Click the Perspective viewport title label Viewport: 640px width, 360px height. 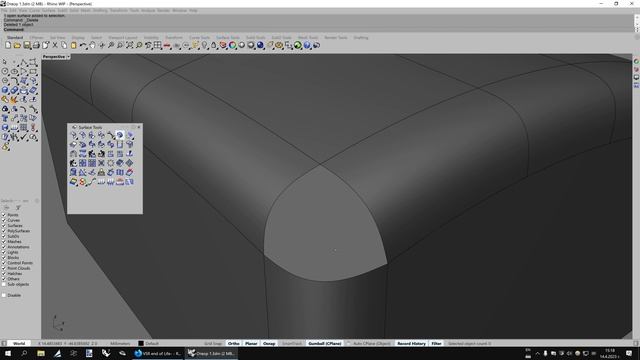53,57
